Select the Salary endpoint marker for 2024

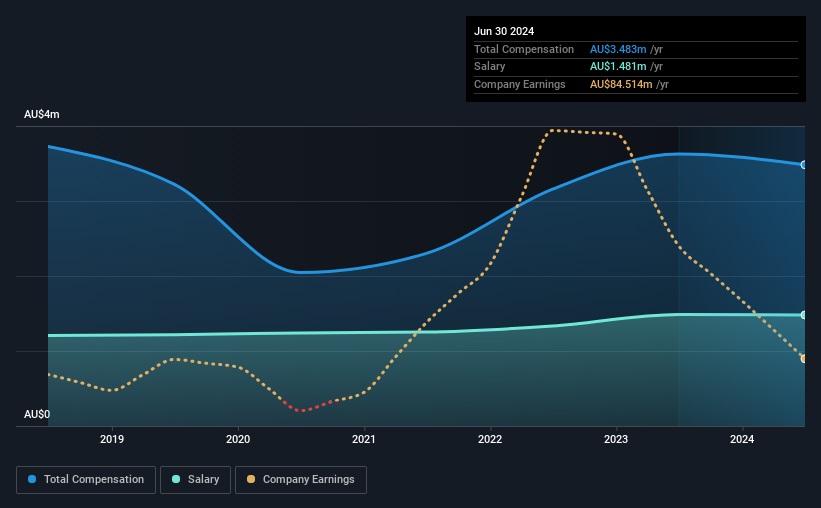(x=804, y=315)
